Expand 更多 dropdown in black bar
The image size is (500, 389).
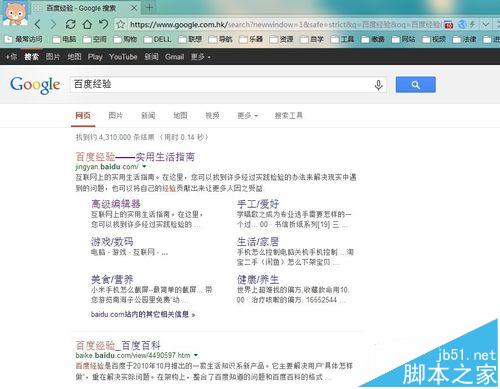(201, 57)
